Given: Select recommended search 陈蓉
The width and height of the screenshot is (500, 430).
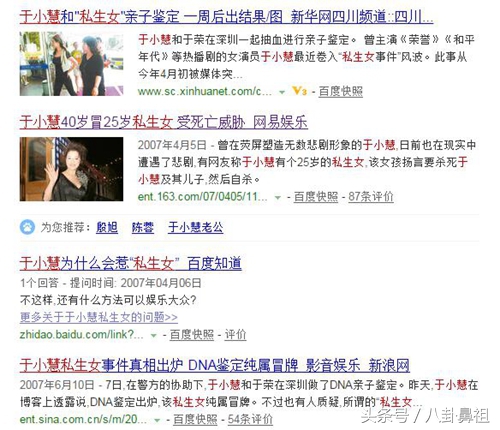Looking at the screenshot, I should [143, 228].
